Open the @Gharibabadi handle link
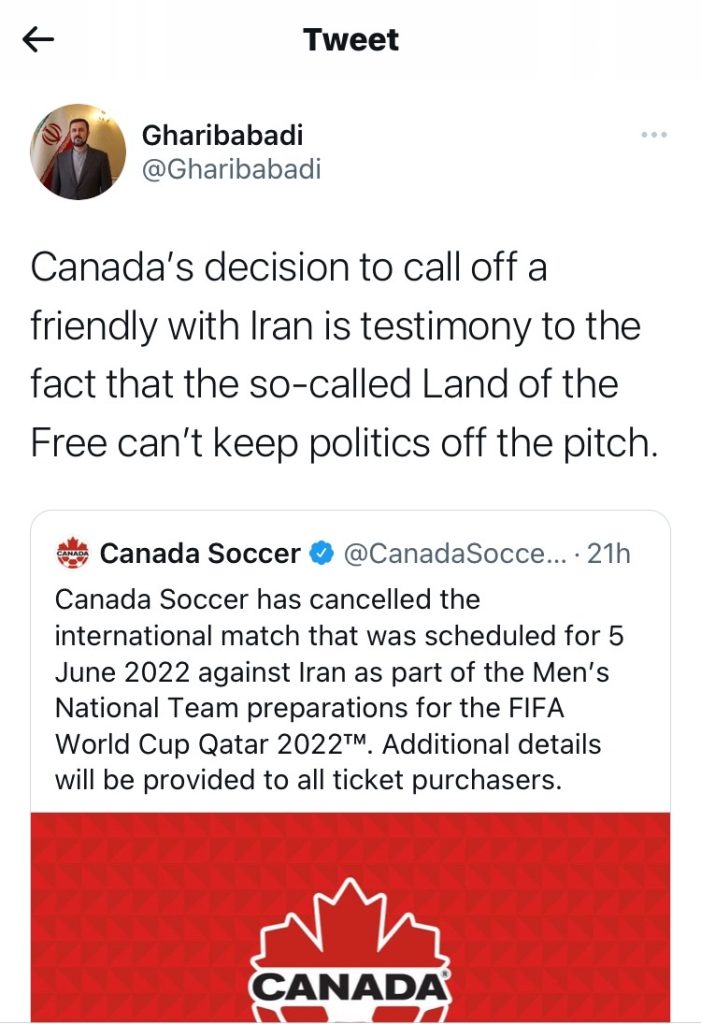Screen dimensions: 701x1024 click(231, 169)
